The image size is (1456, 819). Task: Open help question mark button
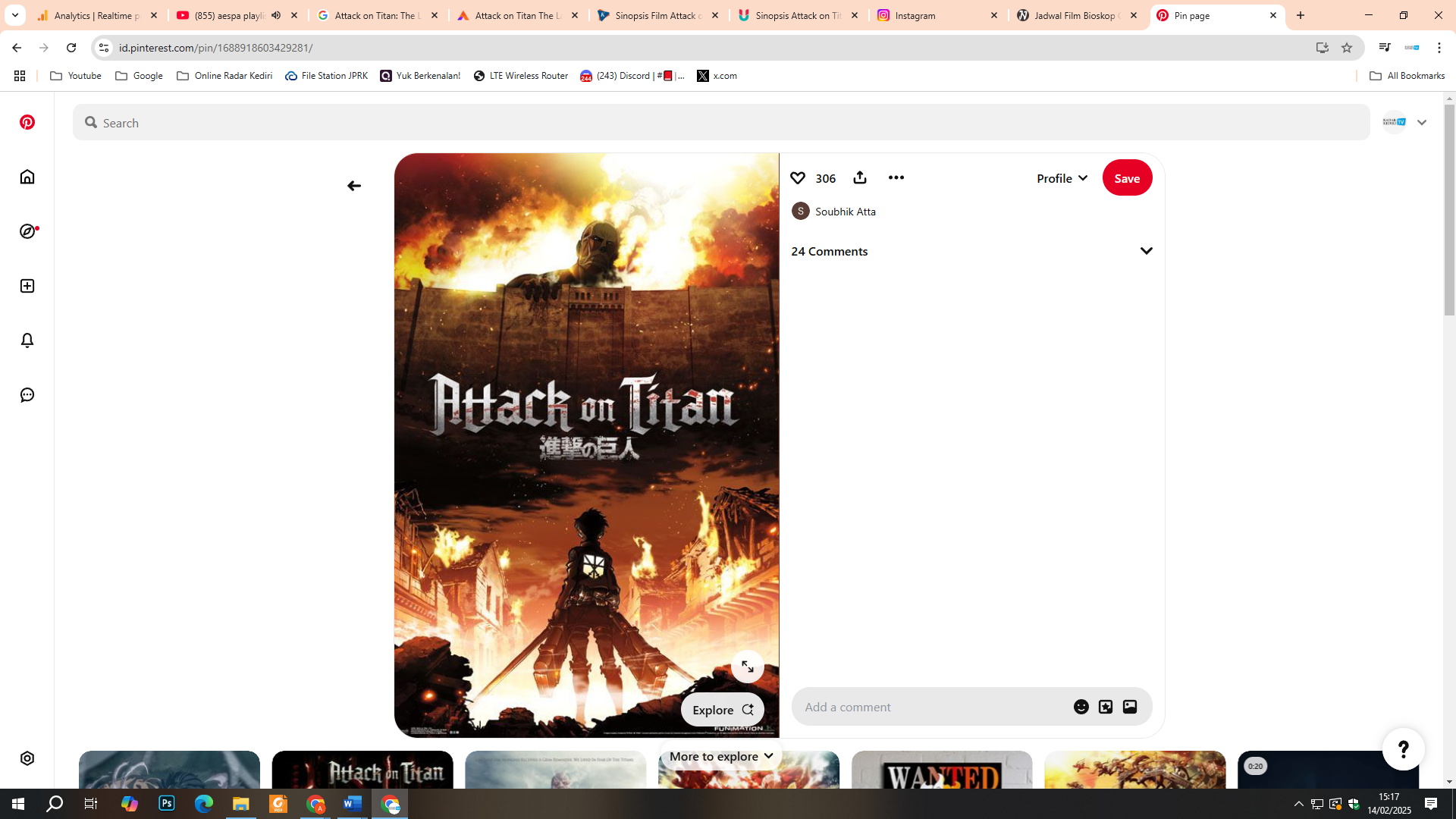pyautogui.click(x=1404, y=749)
